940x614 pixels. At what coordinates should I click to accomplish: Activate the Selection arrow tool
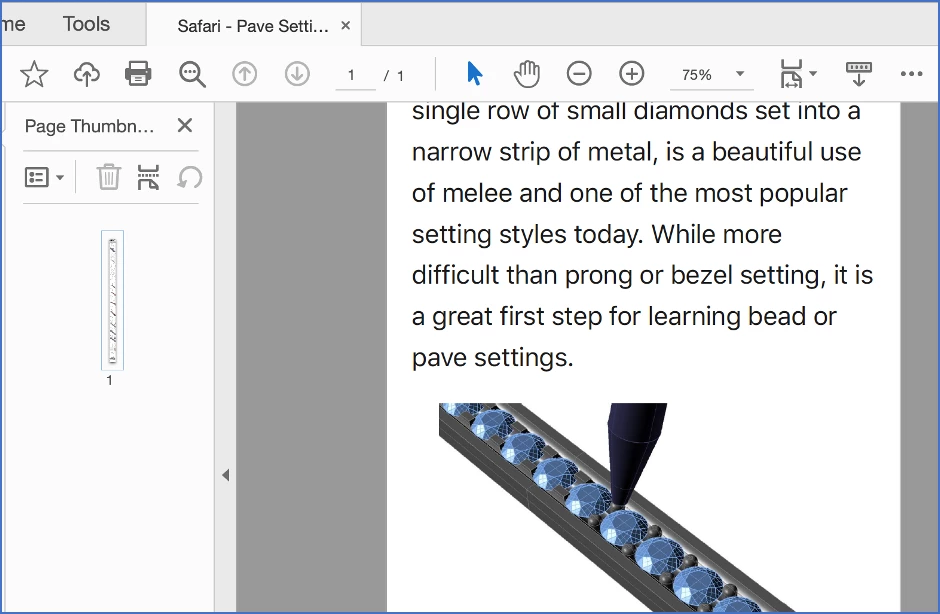tap(474, 74)
